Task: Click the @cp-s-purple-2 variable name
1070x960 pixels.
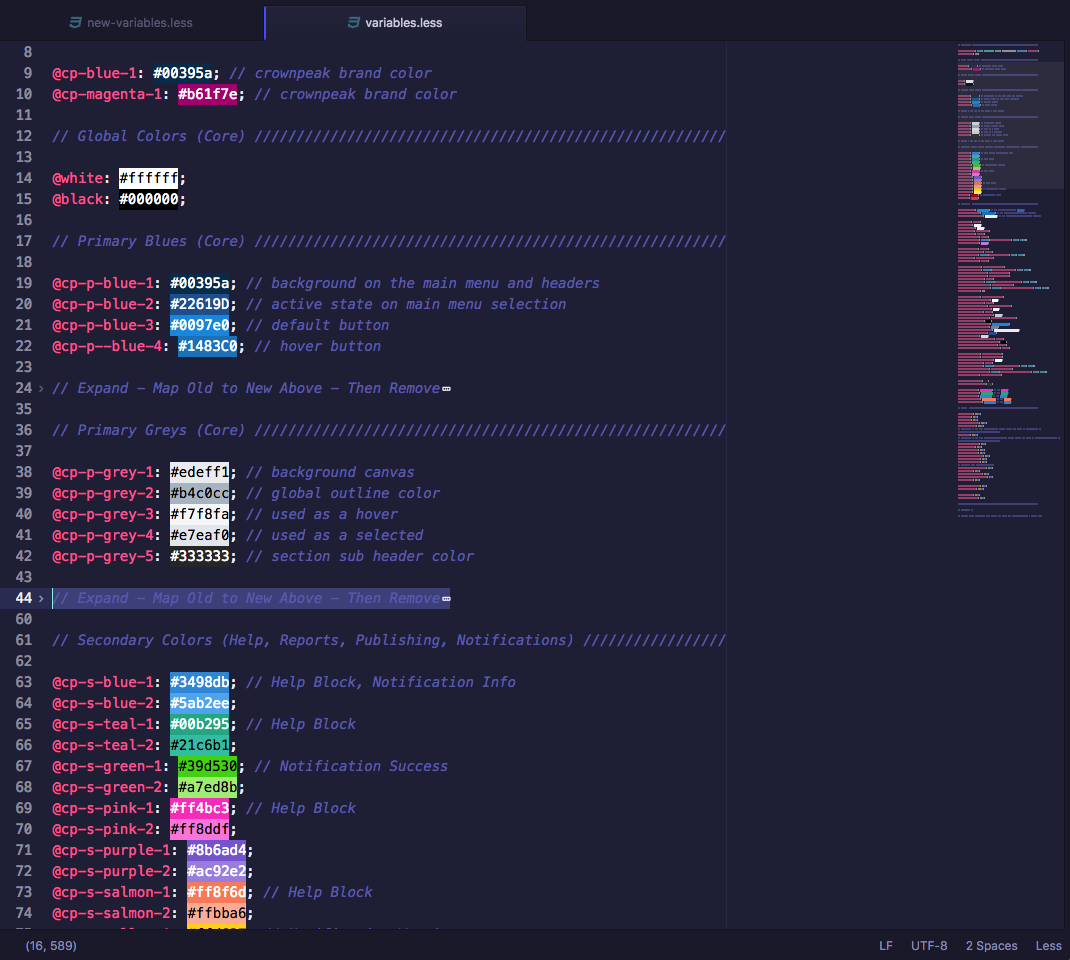Action: pyautogui.click(x=111, y=871)
